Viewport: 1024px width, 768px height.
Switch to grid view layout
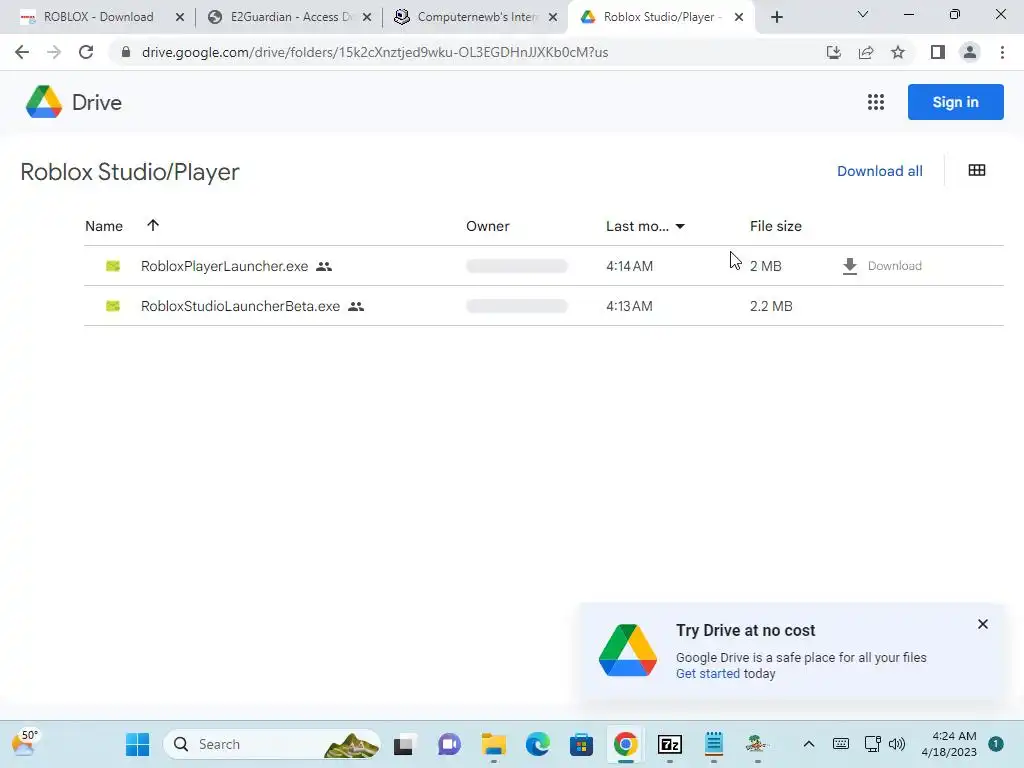click(977, 170)
